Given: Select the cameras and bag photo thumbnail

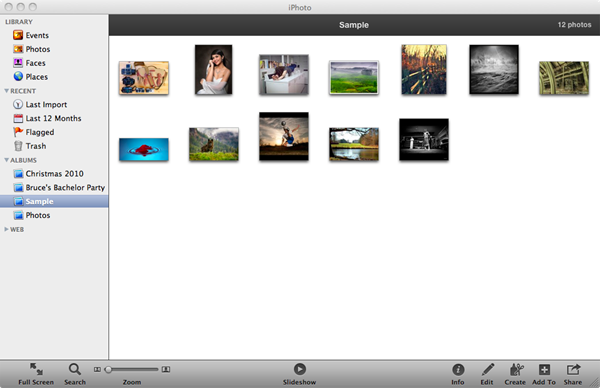Looking at the screenshot, I should pyautogui.click(x=143, y=78).
